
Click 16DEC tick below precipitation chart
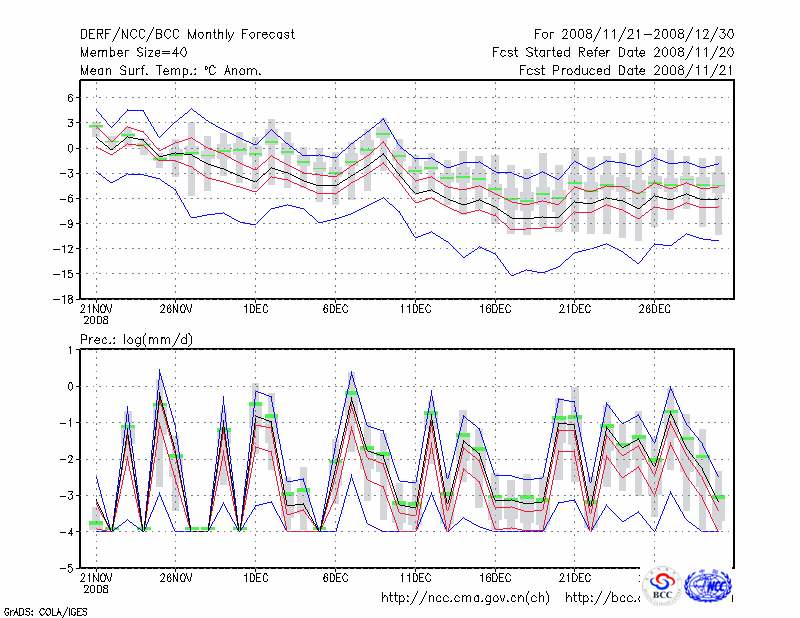coord(495,577)
